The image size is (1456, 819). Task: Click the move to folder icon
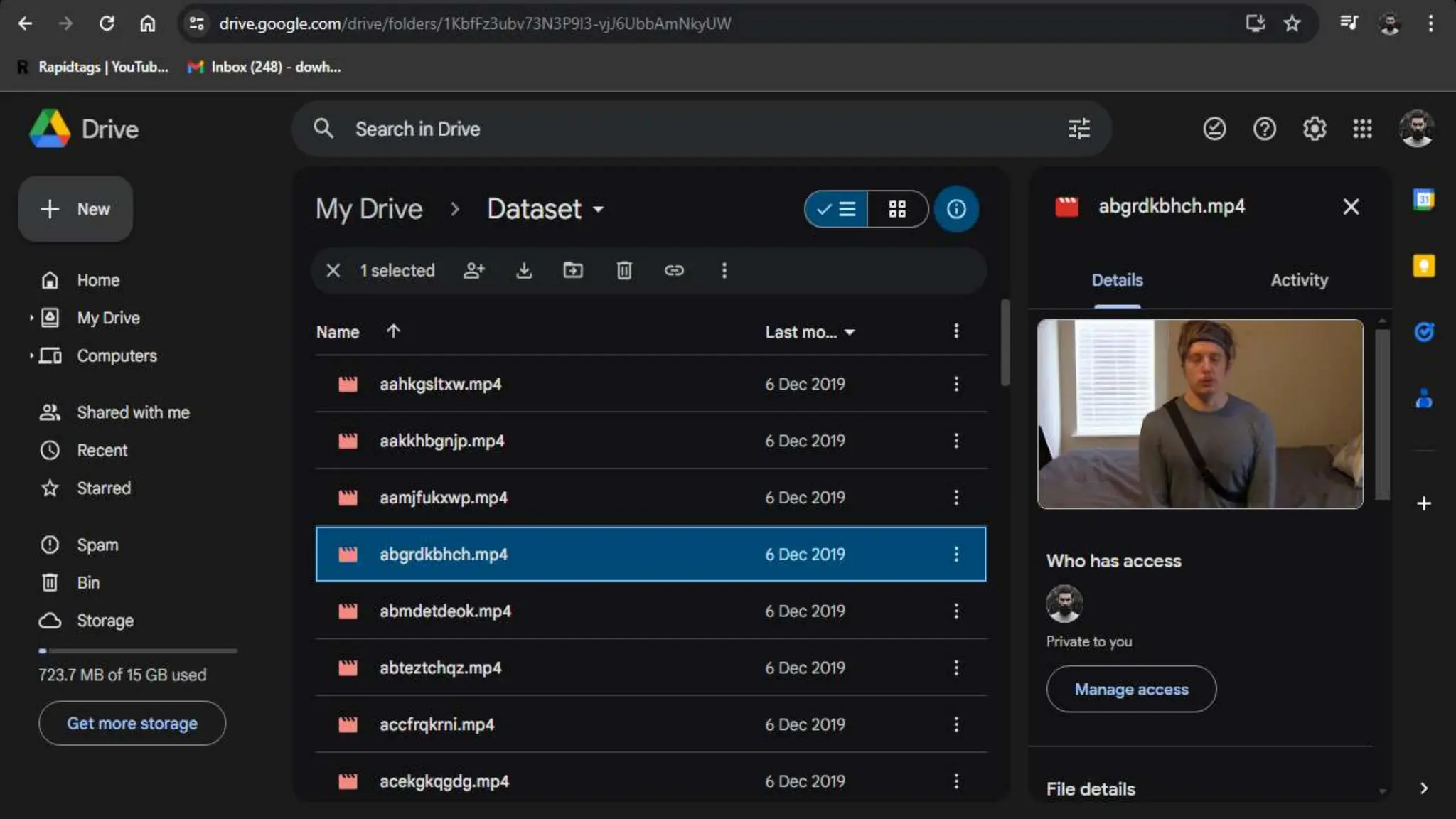tap(573, 270)
